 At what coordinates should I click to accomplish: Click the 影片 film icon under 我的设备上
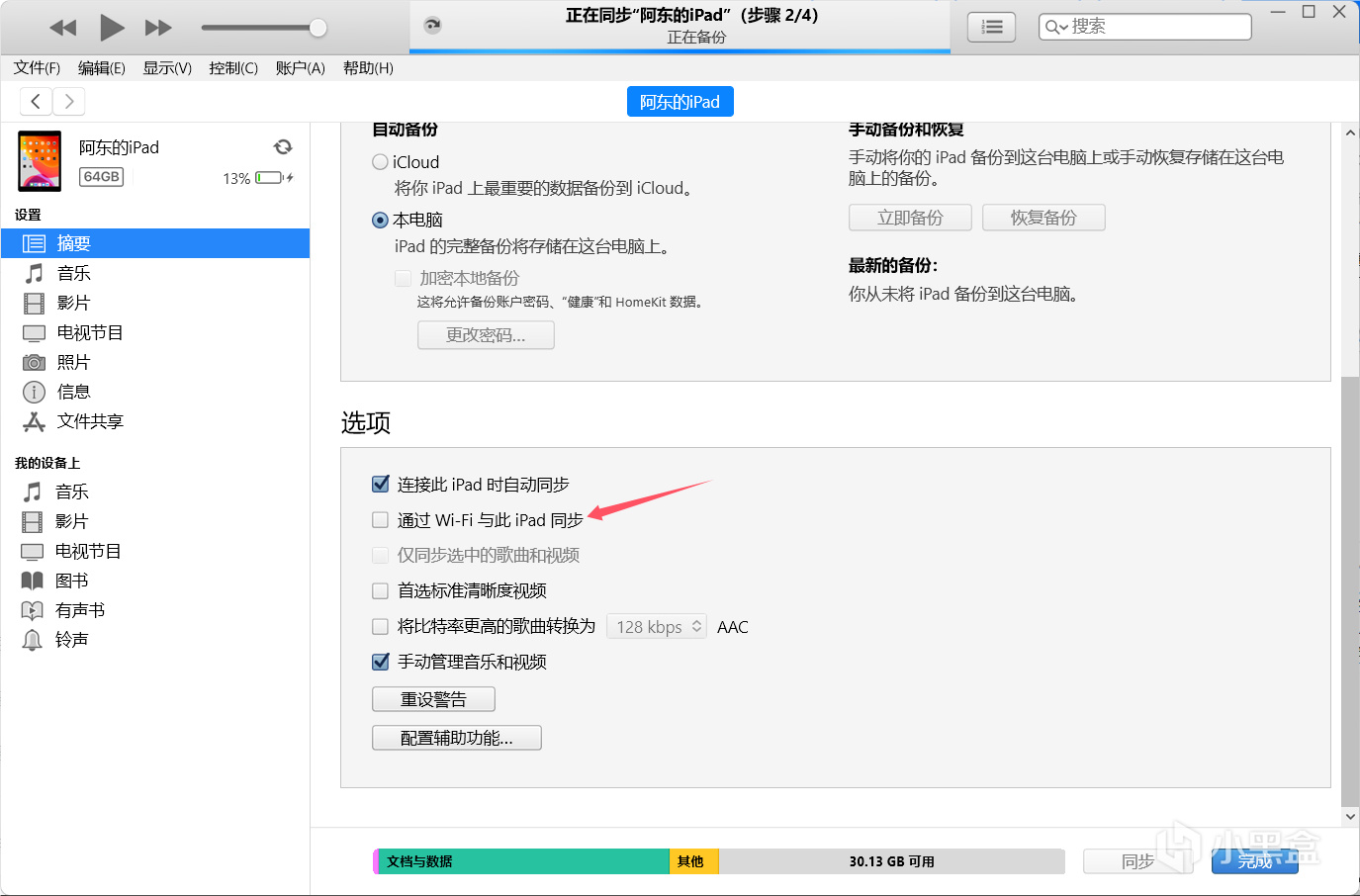[33, 521]
